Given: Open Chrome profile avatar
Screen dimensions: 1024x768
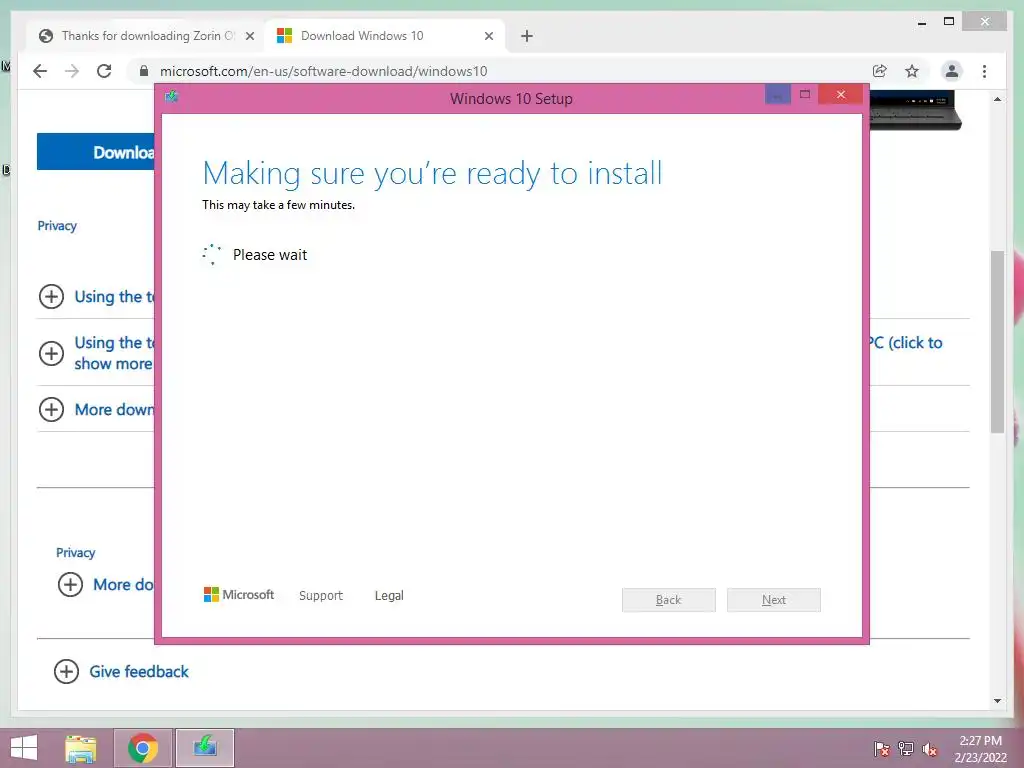Looking at the screenshot, I should 952,71.
